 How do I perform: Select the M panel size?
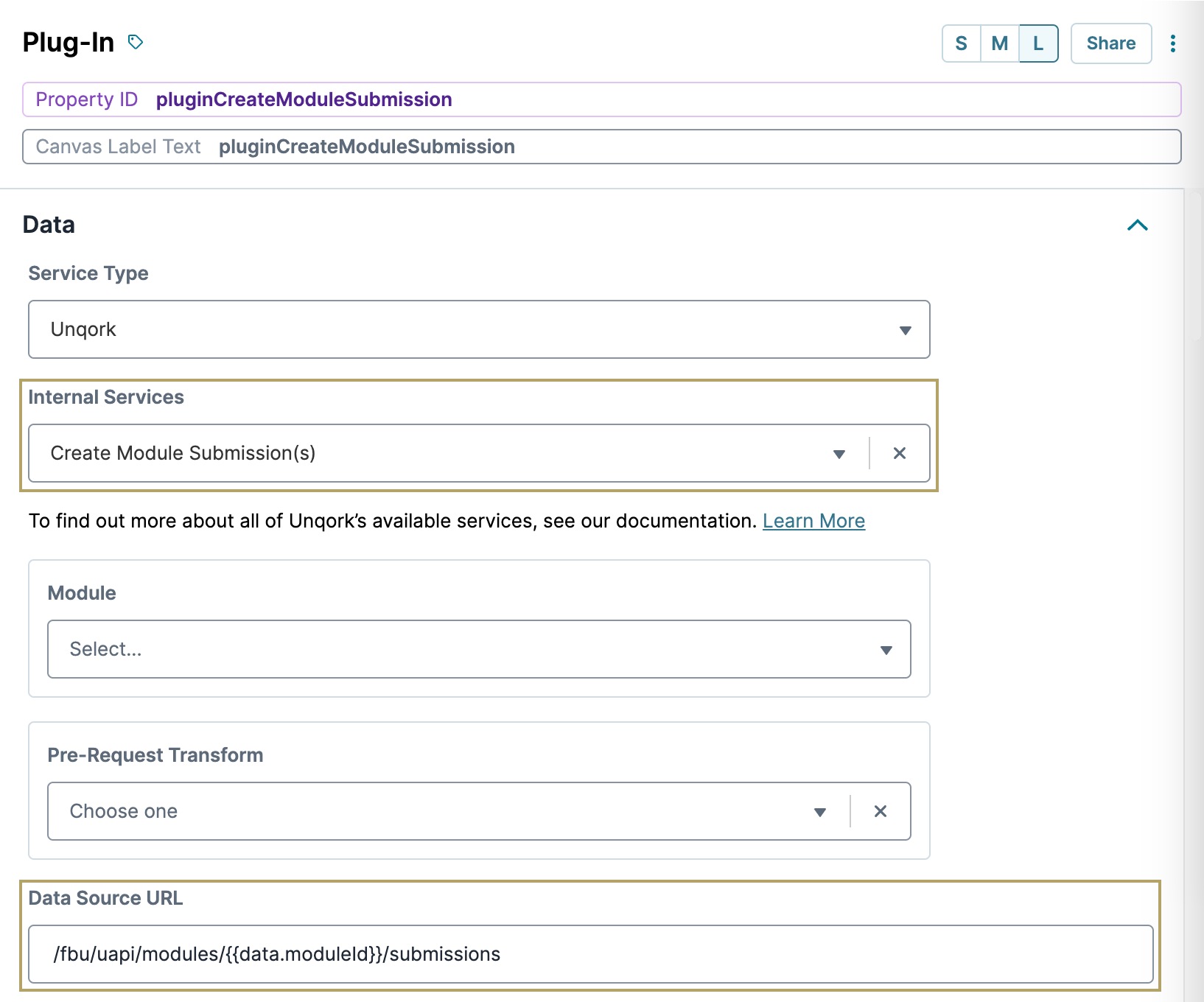(1000, 43)
